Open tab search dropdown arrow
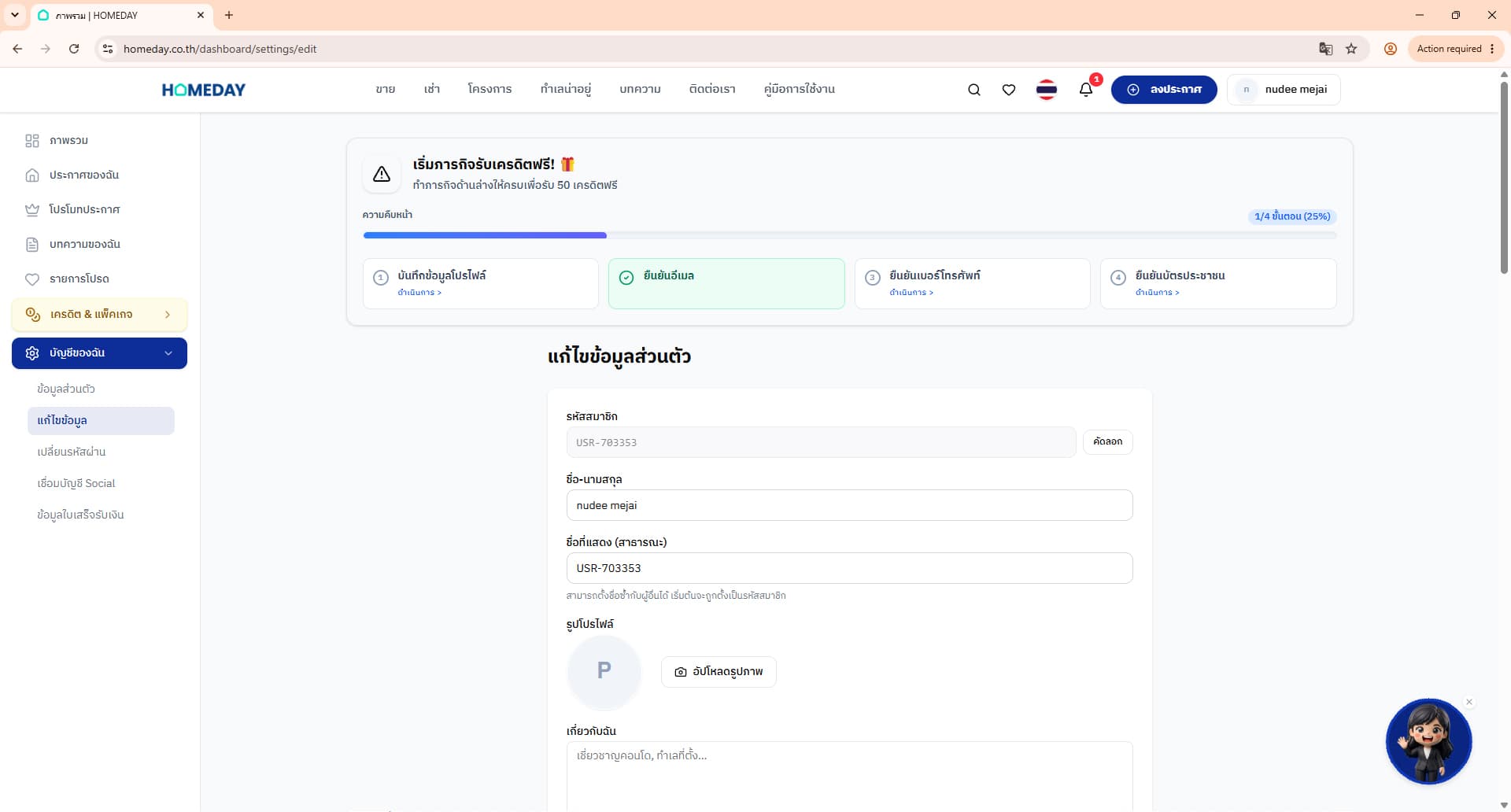The image size is (1511, 812). tap(15, 15)
